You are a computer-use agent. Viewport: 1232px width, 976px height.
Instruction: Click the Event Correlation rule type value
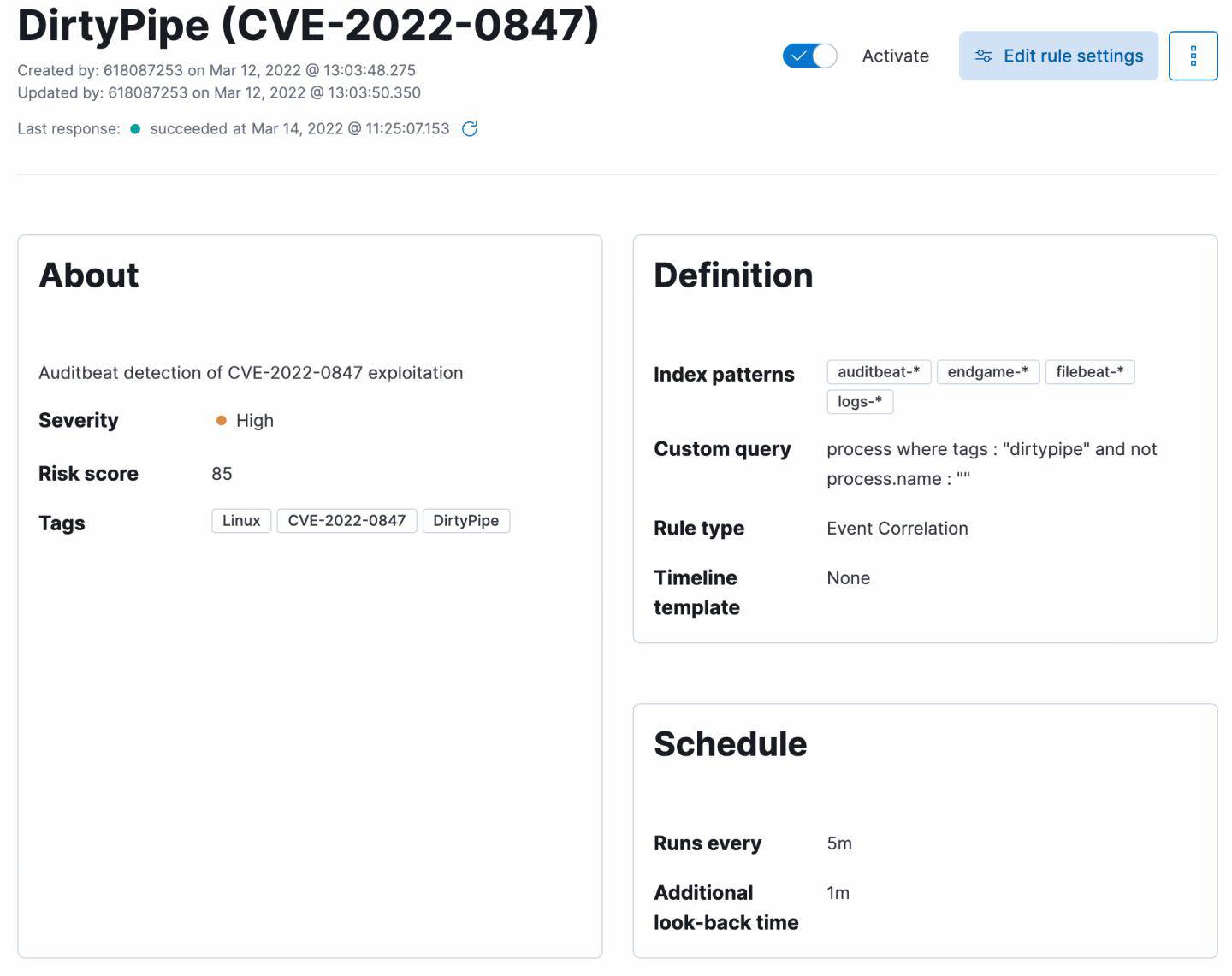pyautogui.click(x=897, y=529)
